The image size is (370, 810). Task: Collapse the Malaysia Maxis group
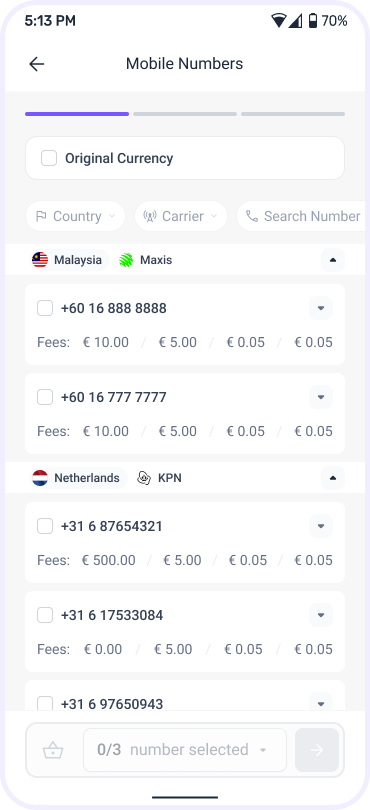(333, 260)
